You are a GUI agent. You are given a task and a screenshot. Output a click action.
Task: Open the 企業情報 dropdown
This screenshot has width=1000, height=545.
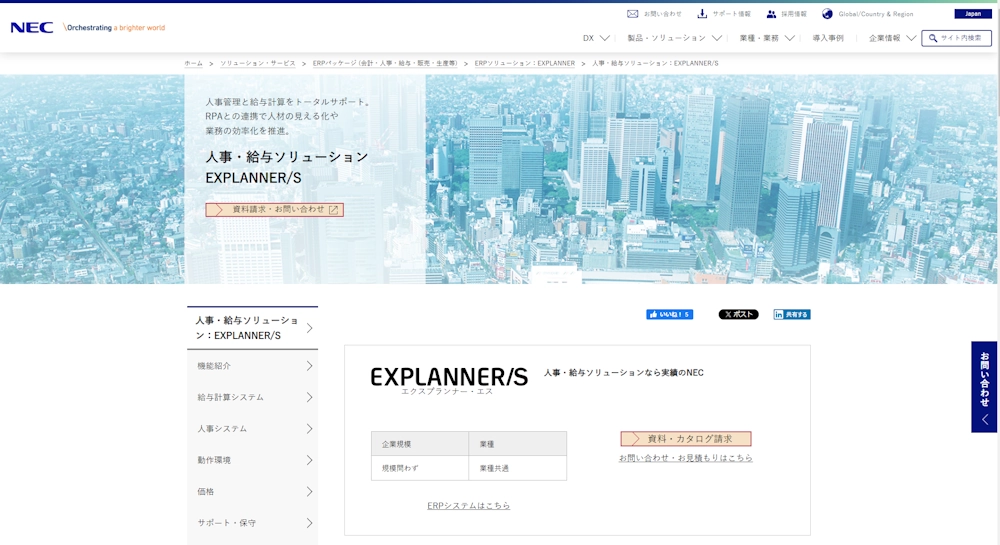[x=892, y=38]
